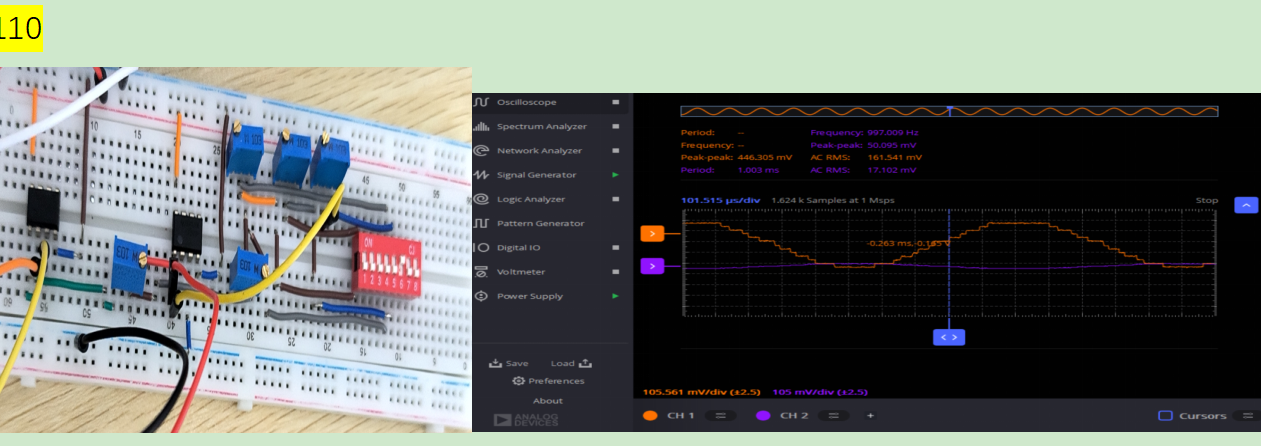Click the Spectrum Analyzer bars icon
This screenshot has width=1261, height=446.
pos(481,127)
